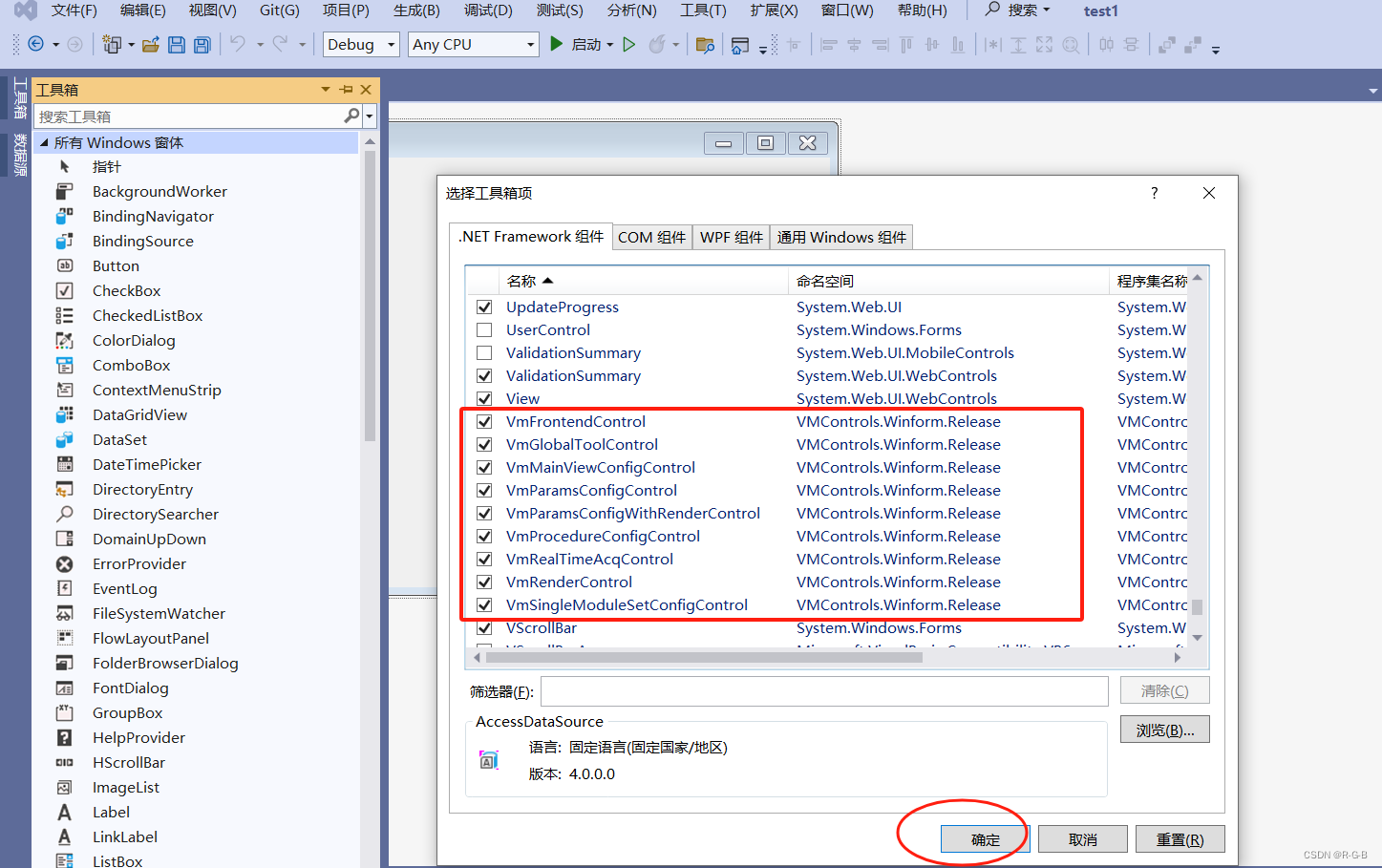Click the 筛选器 filter input field
Image resolution: width=1382 pixels, height=868 pixels.
click(x=824, y=691)
